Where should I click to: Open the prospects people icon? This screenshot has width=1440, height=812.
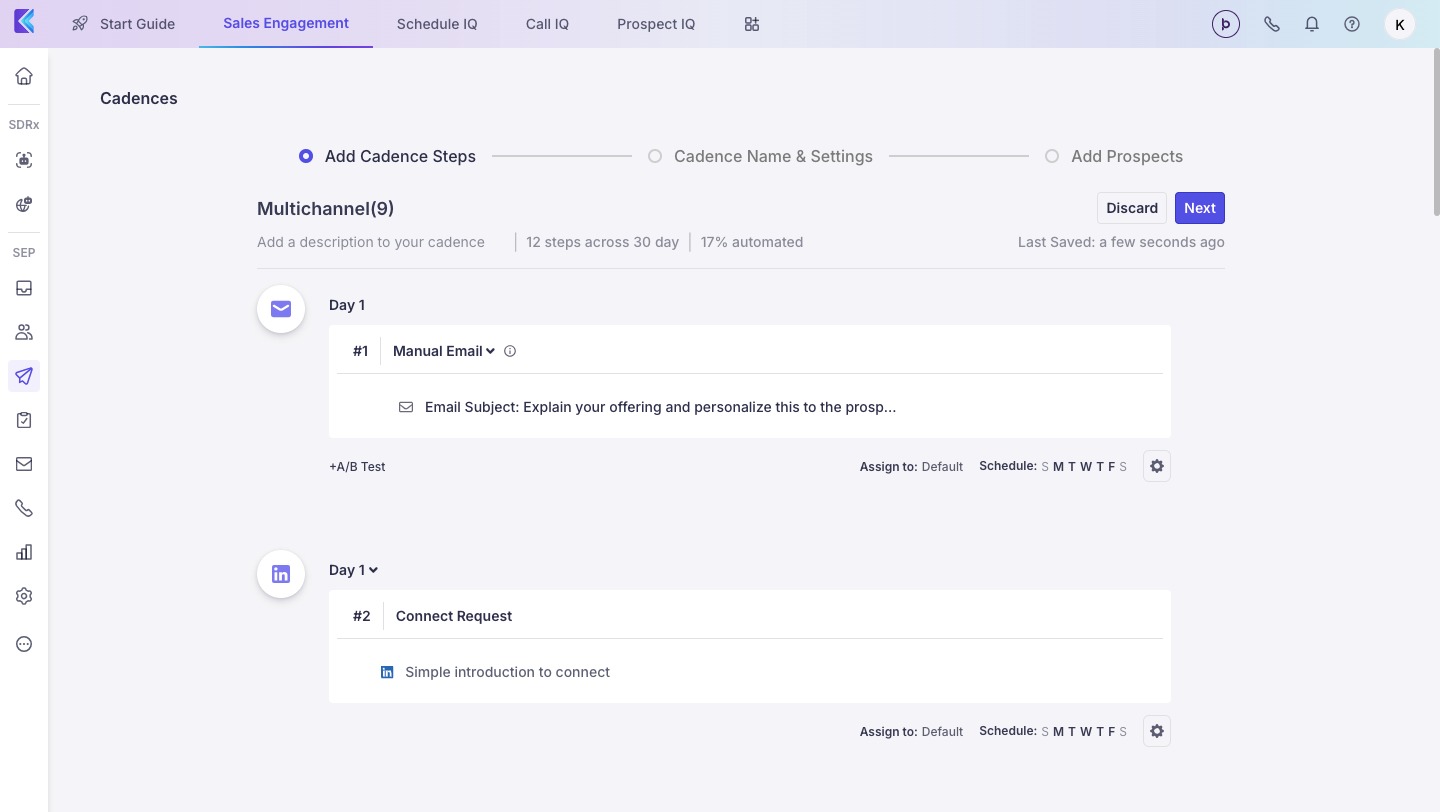(24, 332)
